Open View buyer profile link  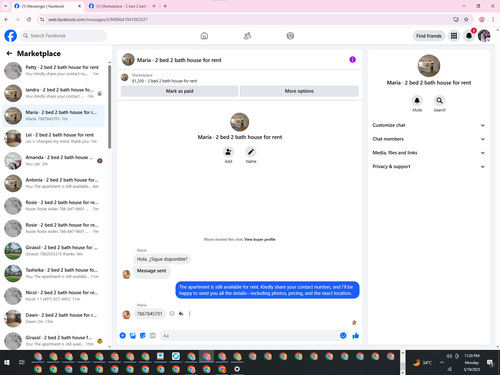(260, 239)
